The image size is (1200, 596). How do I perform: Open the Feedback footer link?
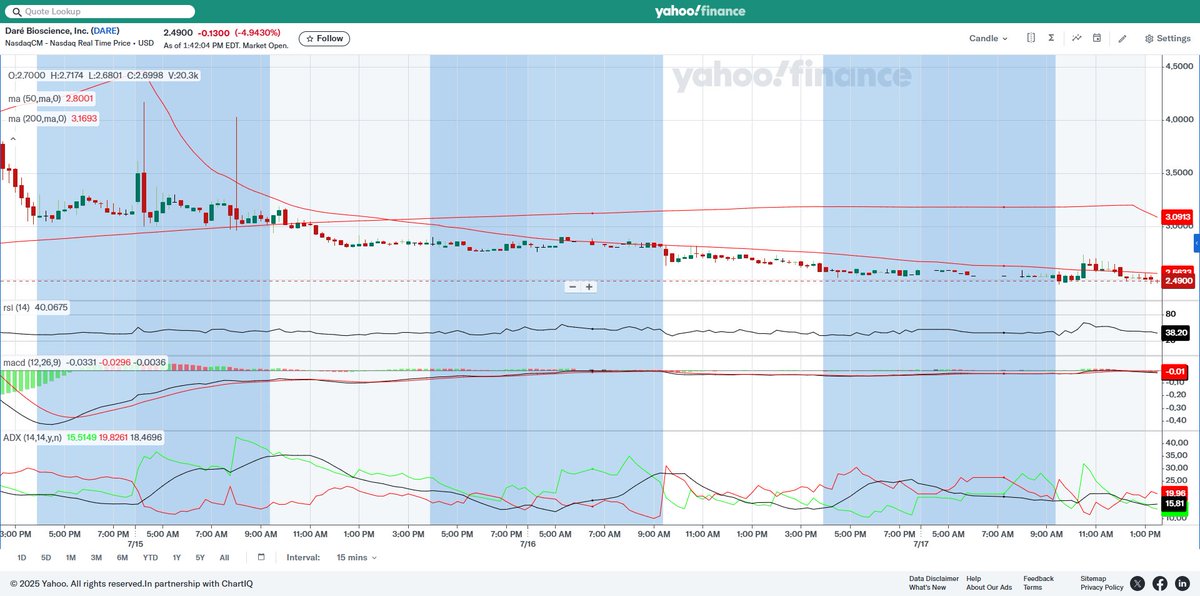point(1038,578)
